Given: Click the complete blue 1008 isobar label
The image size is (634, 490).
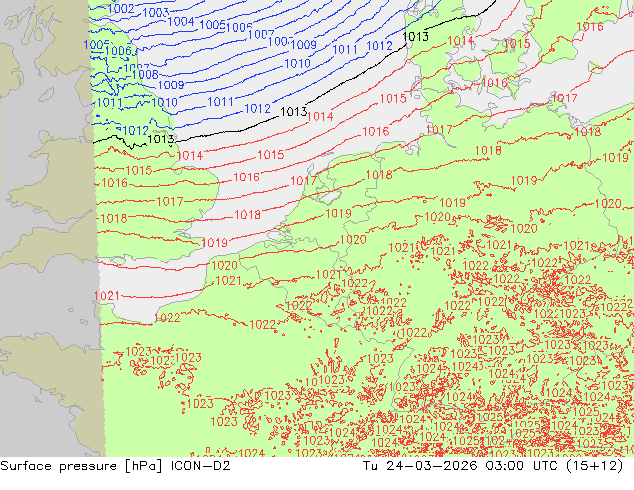Looking at the screenshot, I should point(145,74).
